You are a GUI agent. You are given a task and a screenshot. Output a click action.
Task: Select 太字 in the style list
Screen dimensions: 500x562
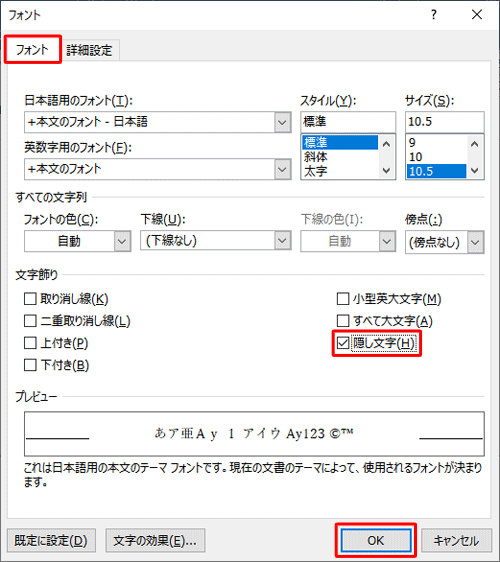(x=339, y=171)
